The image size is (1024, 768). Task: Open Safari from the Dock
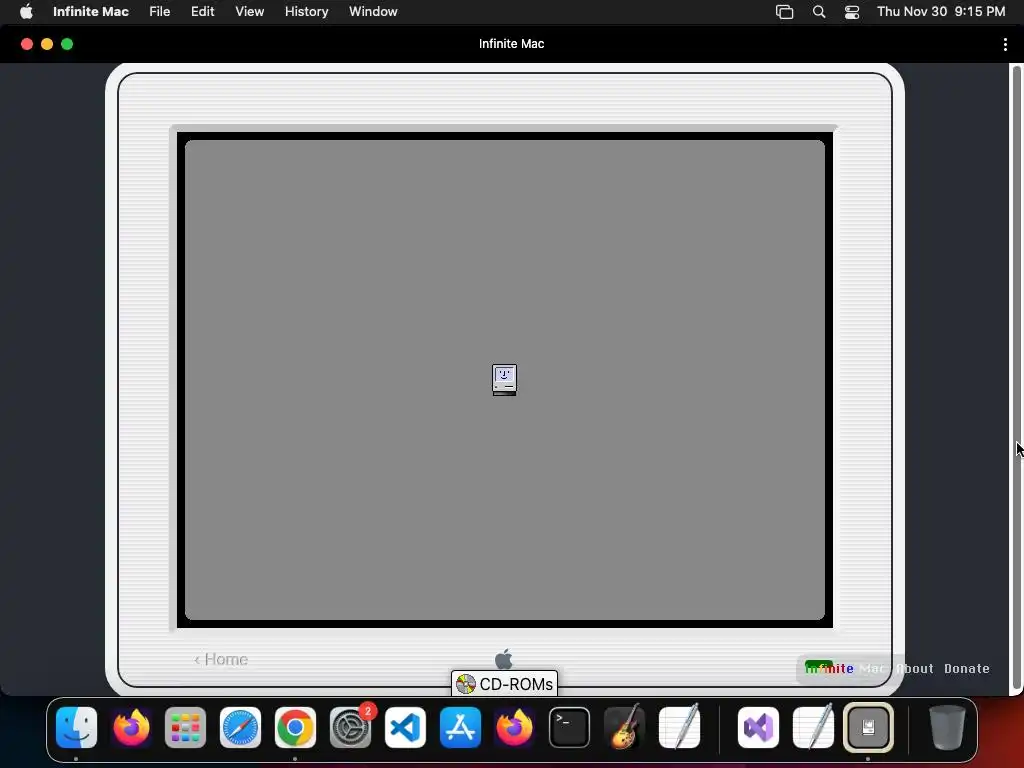pyautogui.click(x=240, y=727)
